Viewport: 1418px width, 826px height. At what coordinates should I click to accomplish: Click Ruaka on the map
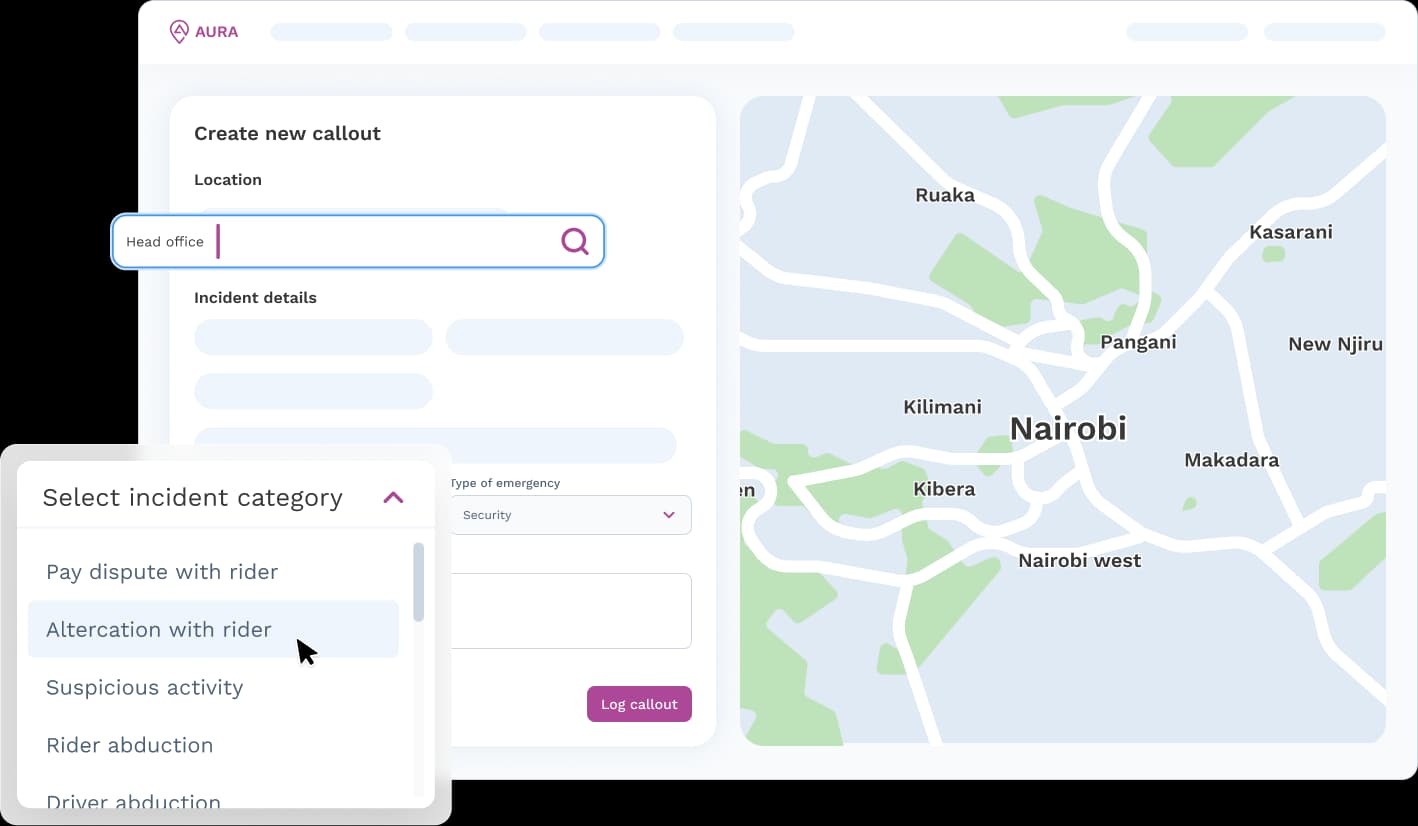(945, 196)
